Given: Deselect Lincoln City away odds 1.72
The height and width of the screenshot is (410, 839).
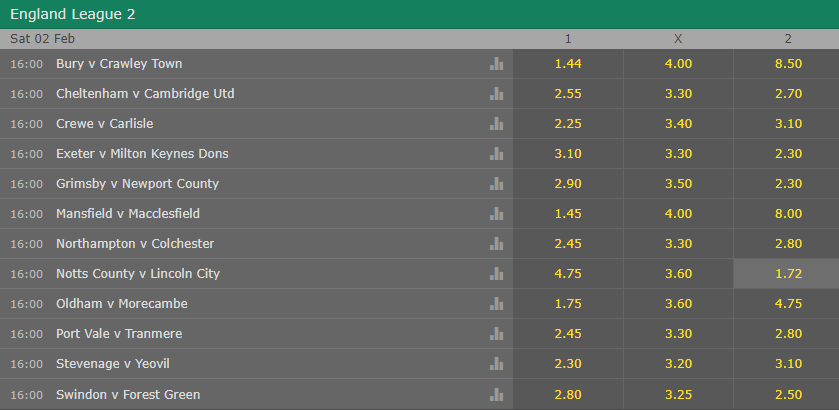Looking at the screenshot, I should click(x=787, y=274).
